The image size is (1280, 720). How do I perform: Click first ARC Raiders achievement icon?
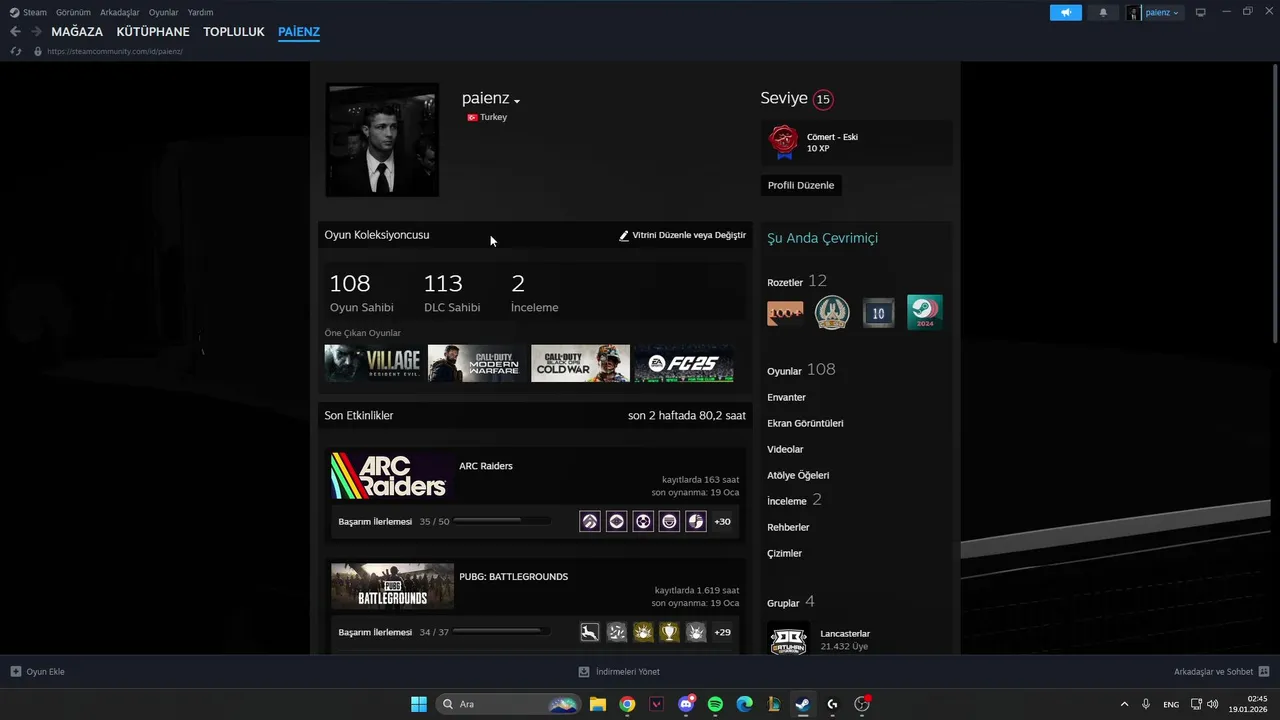(x=590, y=521)
